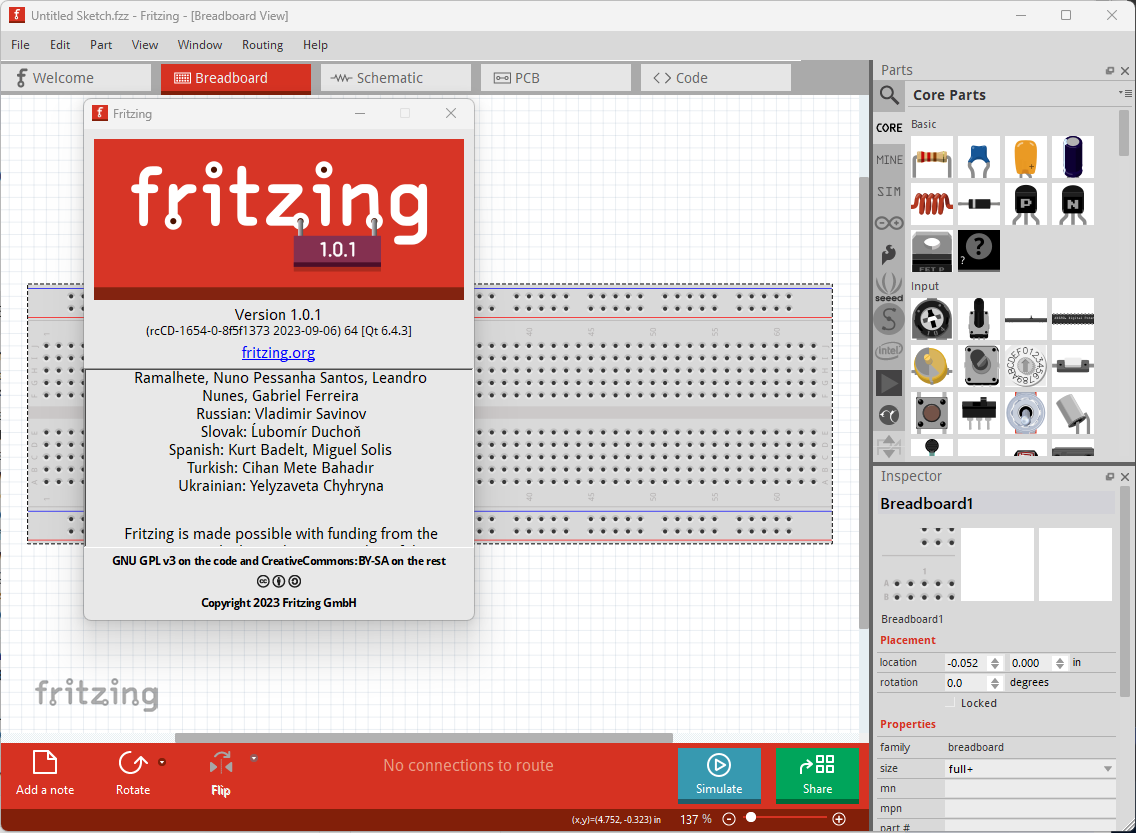Open the File menu
This screenshot has width=1136, height=833.
click(x=20, y=45)
